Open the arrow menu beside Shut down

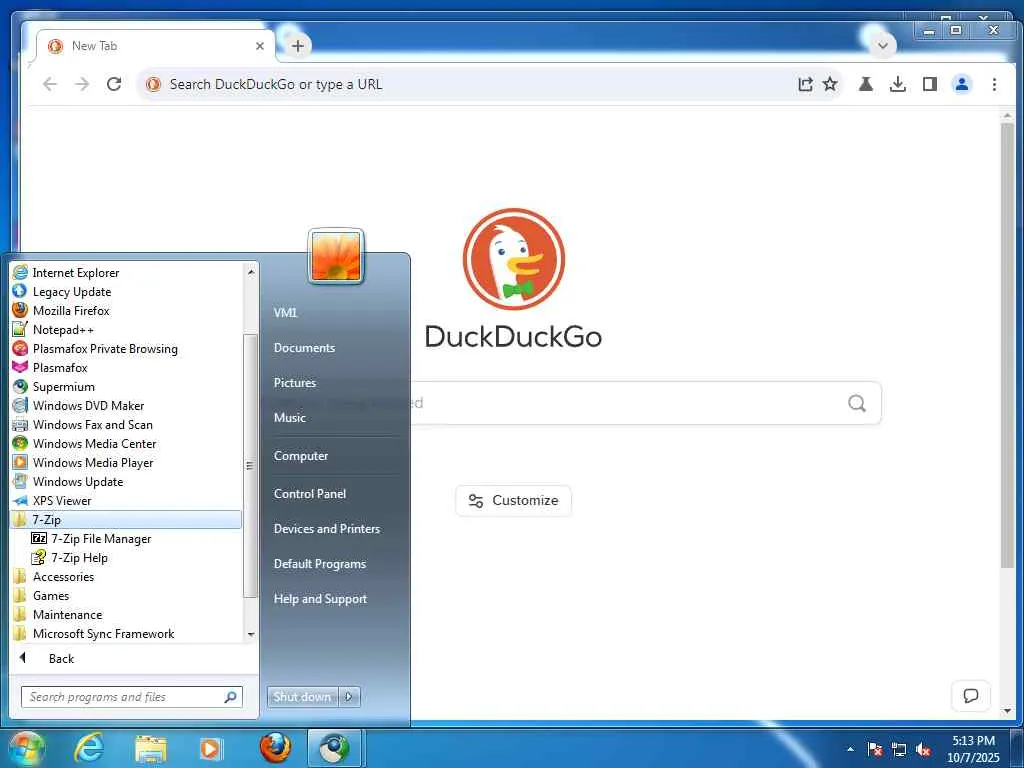(x=349, y=697)
